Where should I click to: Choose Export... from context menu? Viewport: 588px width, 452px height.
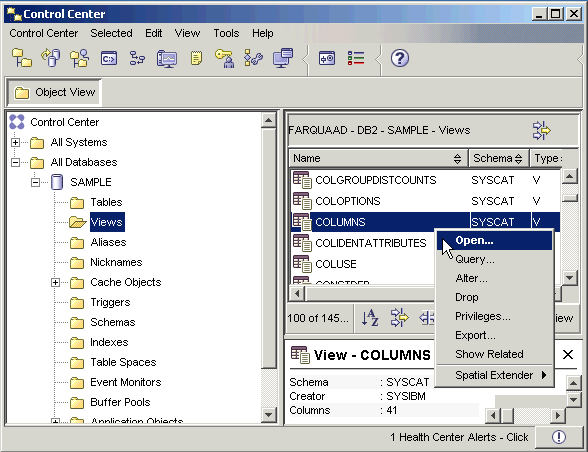coord(494,335)
